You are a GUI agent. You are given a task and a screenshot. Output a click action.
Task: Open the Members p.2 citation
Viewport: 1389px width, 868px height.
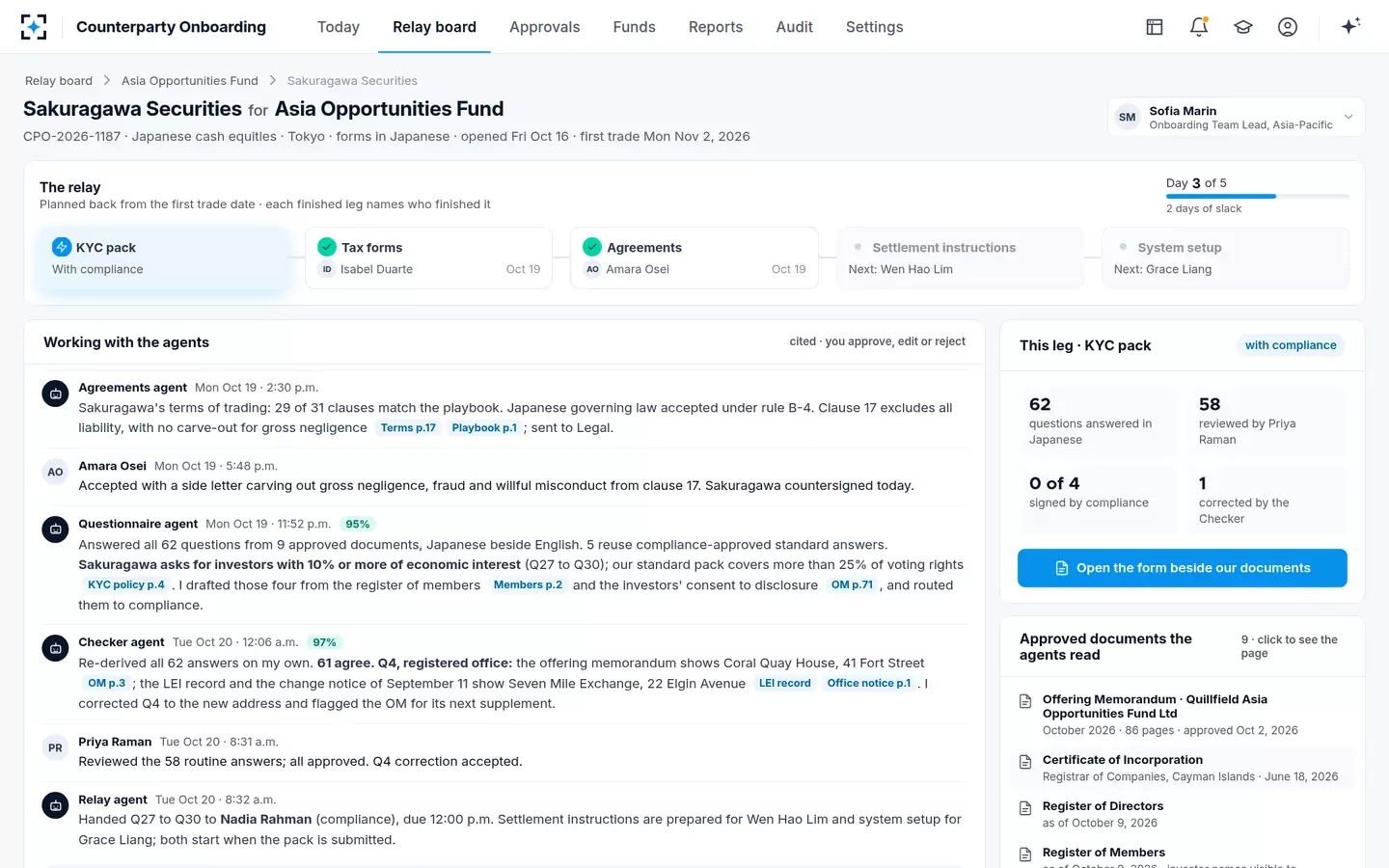pyautogui.click(x=528, y=585)
